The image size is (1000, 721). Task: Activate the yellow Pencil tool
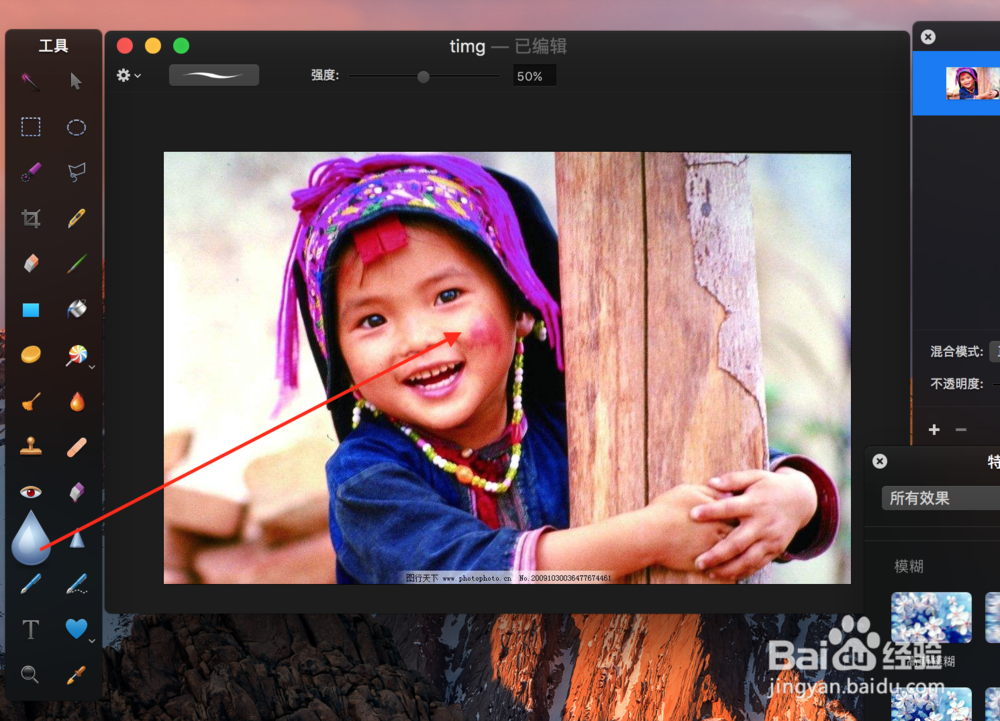coord(77,218)
